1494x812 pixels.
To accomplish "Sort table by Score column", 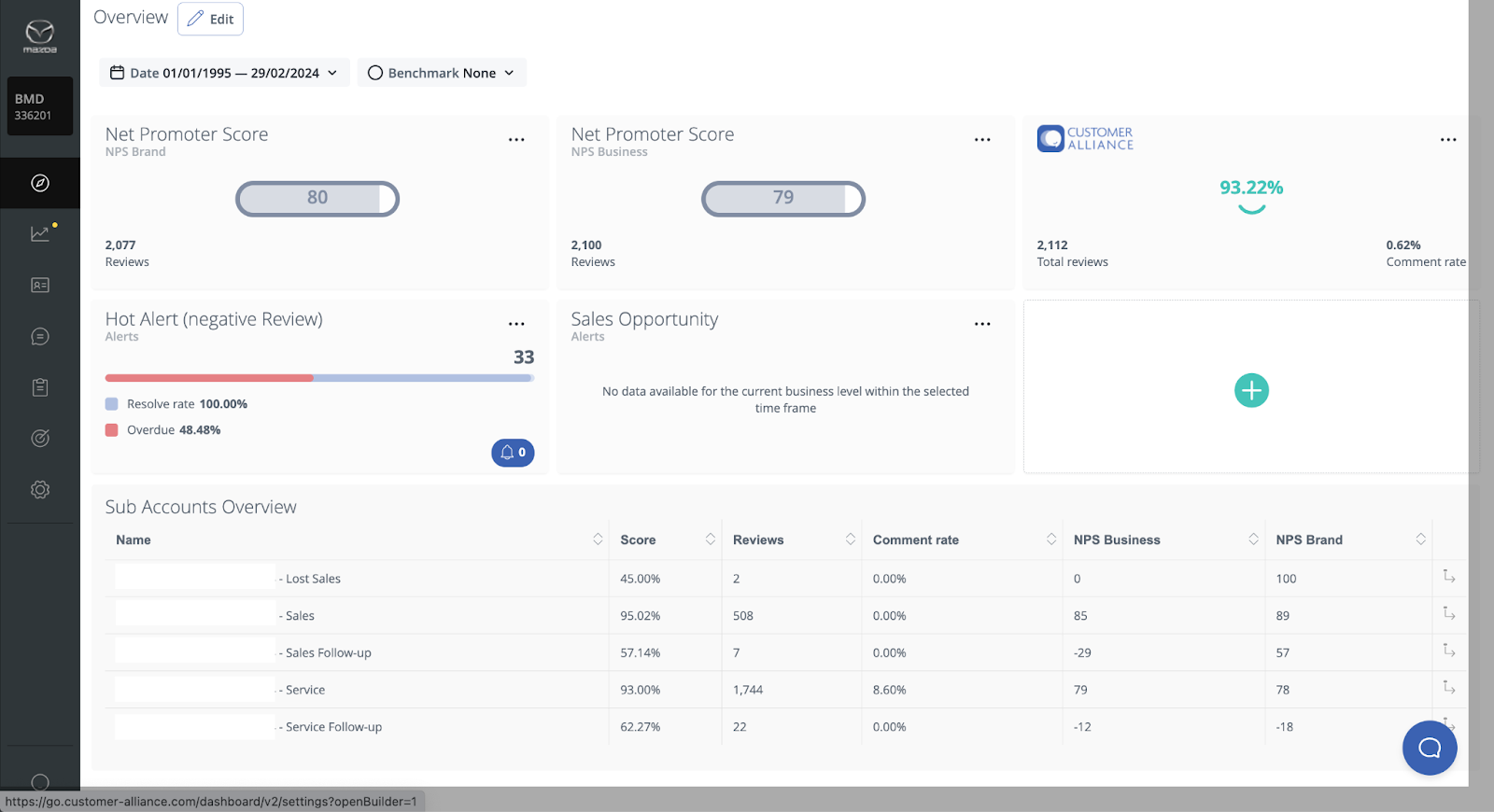I will [x=710, y=539].
